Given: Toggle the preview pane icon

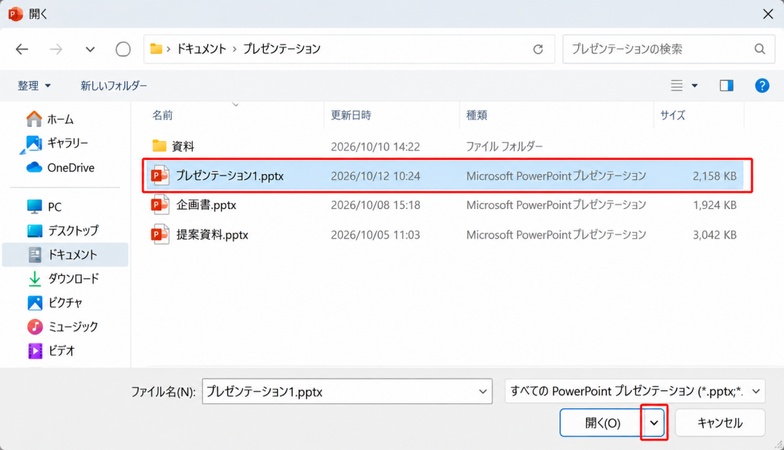Looking at the screenshot, I should tap(726, 86).
